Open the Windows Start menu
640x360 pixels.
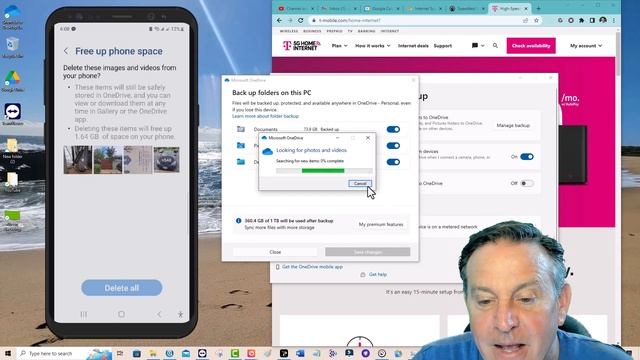pyautogui.click(x=8, y=353)
